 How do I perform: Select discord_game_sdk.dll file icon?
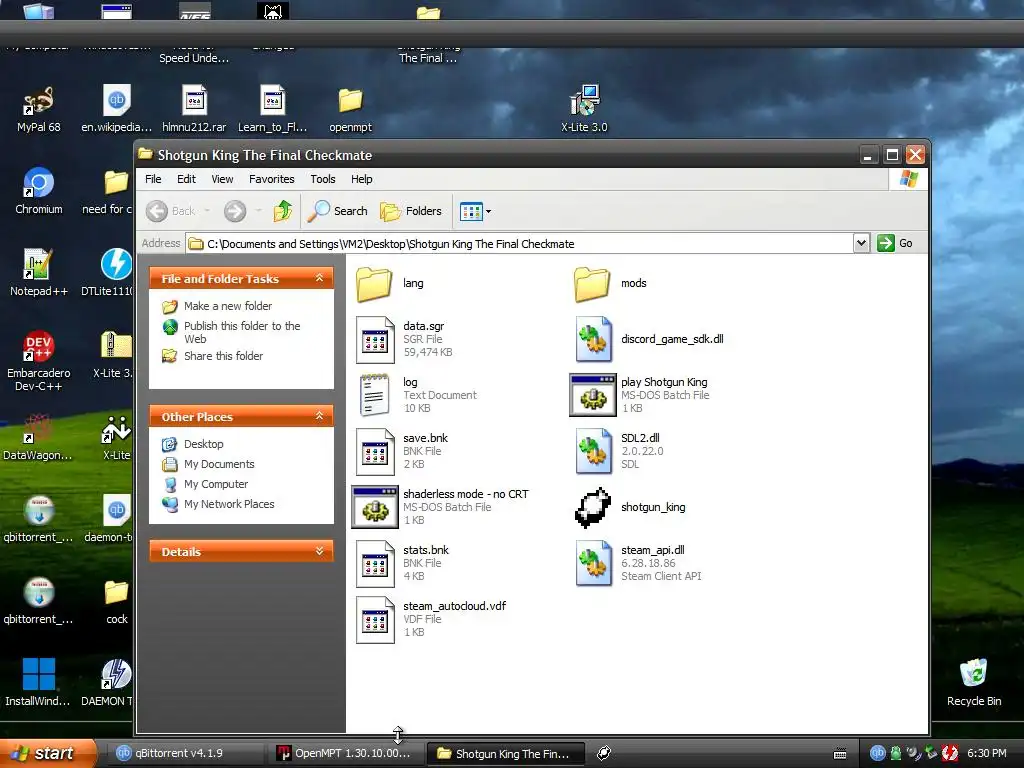click(593, 340)
